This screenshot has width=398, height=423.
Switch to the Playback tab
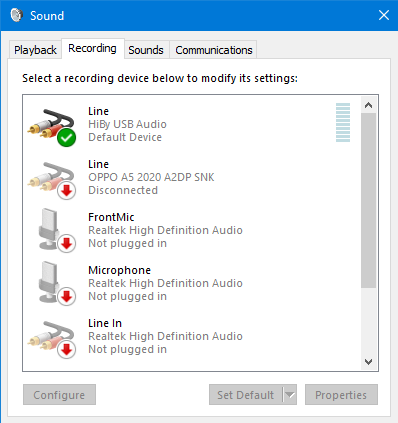[x=35, y=50]
